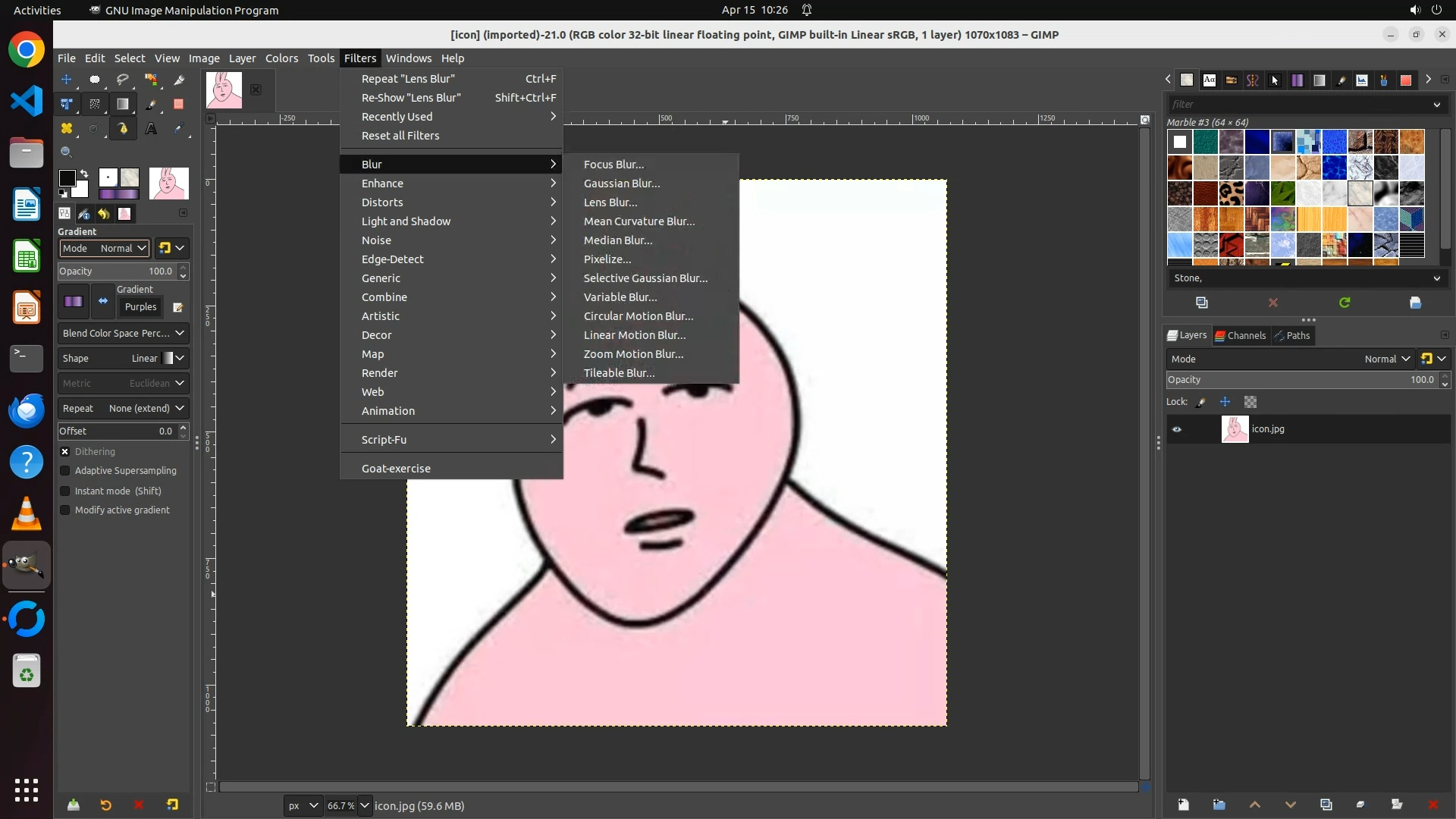Image resolution: width=1456 pixels, height=819 pixels.
Task: Switch to the Channels tab
Action: (x=1240, y=335)
